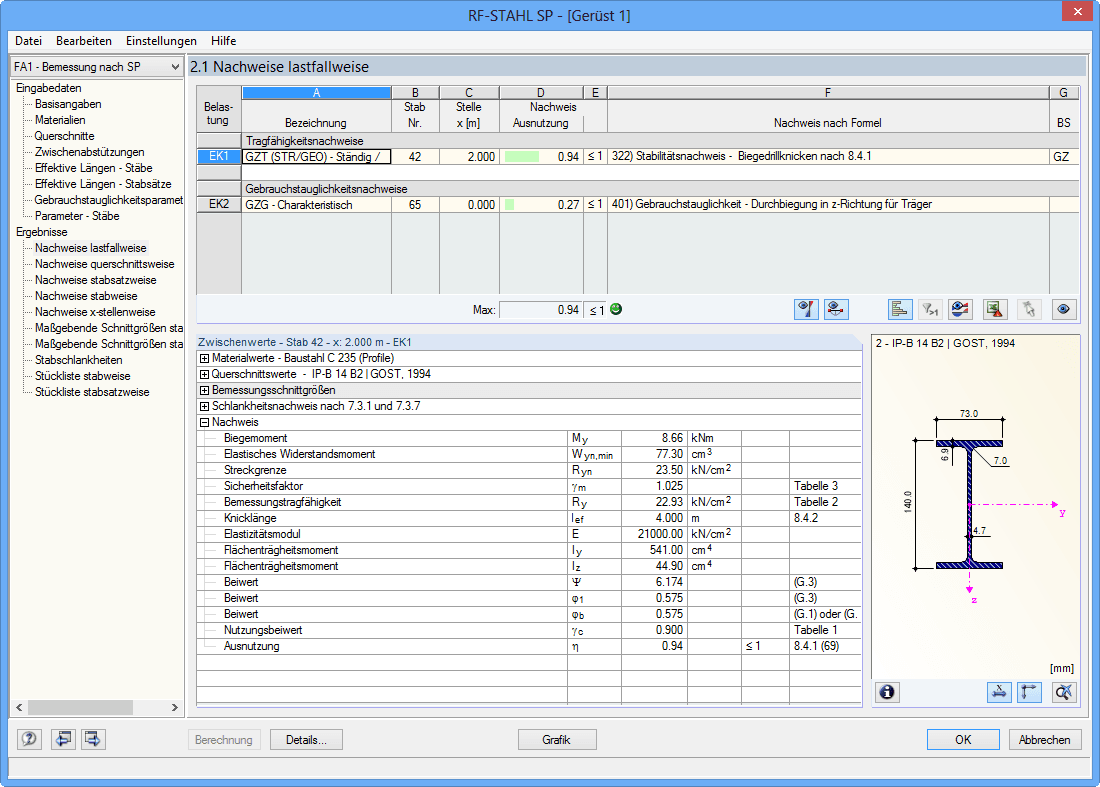Click the colored result diagram eye icon
The height and width of the screenshot is (787, 1100).
point(960,309)
